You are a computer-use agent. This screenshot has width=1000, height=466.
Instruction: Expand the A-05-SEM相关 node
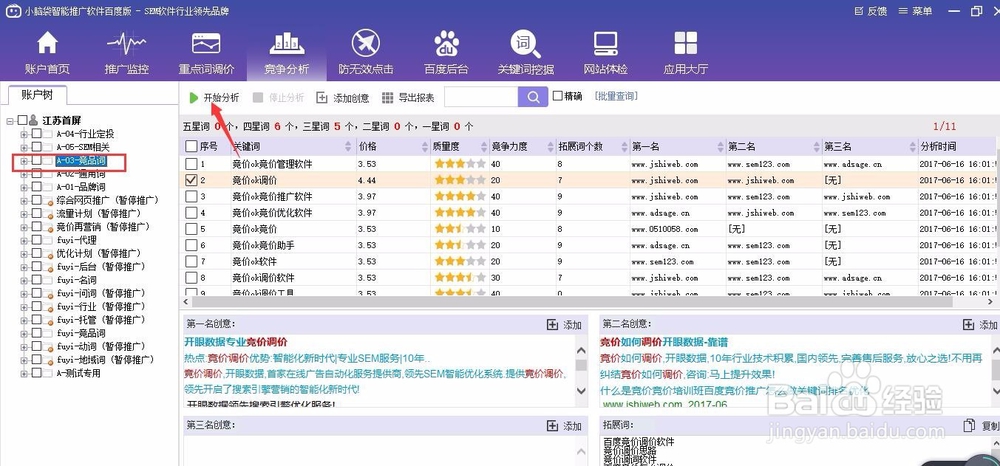[24, 147]
